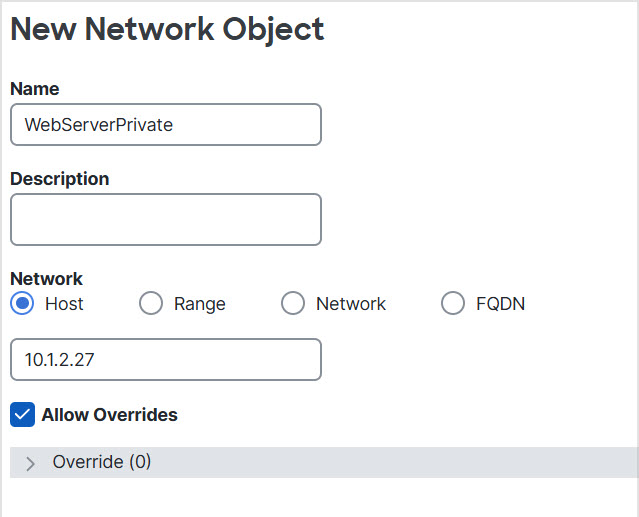Screen dimensions: 639x517
Task: Expand the Override section chevron arrow
Action: pyautogui.click(x=30, y=463)
